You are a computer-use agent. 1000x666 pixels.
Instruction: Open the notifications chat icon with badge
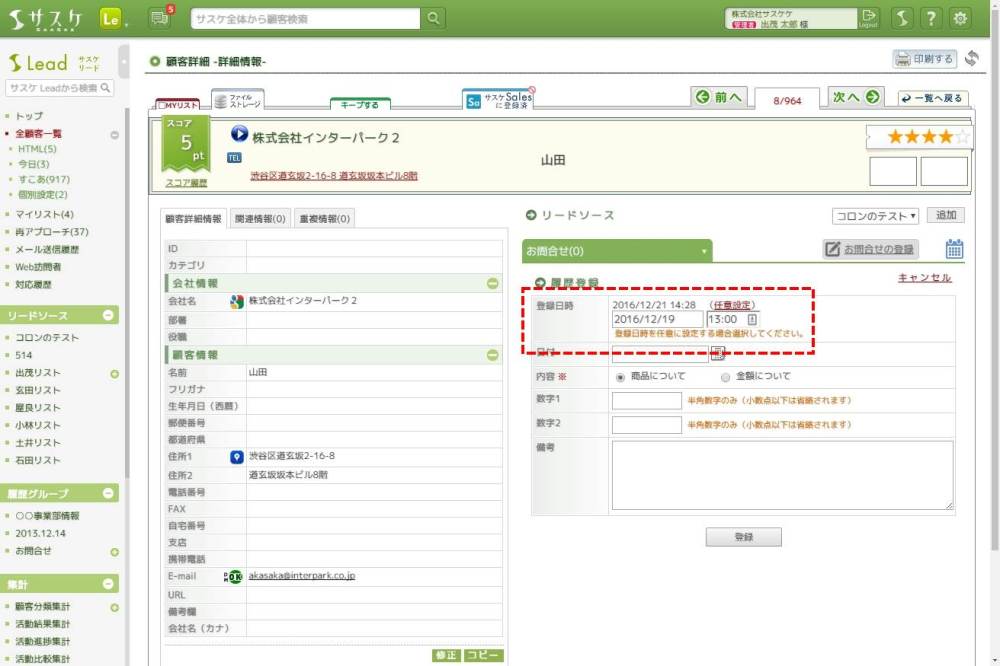[158, 18]
